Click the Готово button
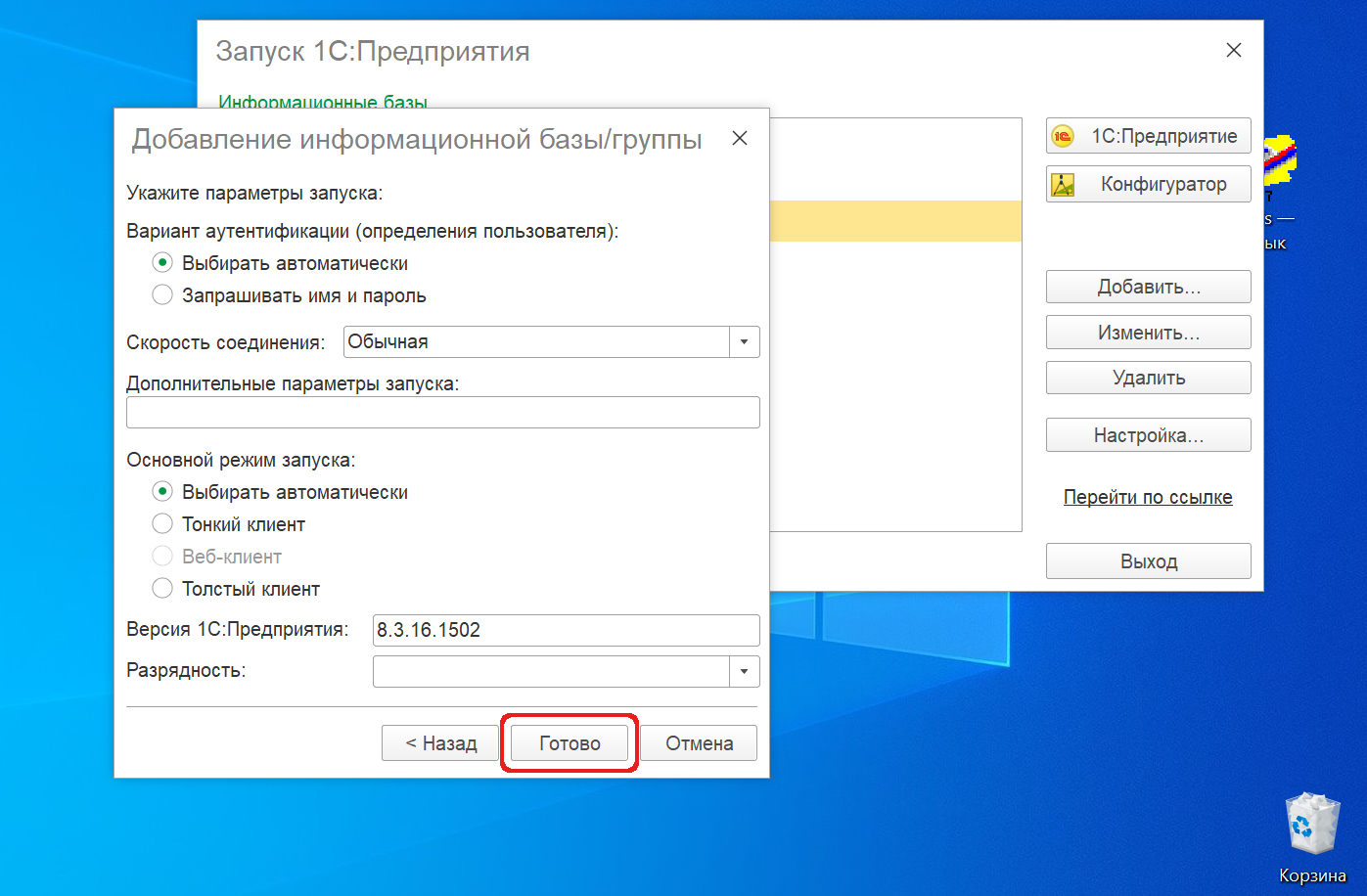This screenshot has height=896, width=1367. pos(570,743)
